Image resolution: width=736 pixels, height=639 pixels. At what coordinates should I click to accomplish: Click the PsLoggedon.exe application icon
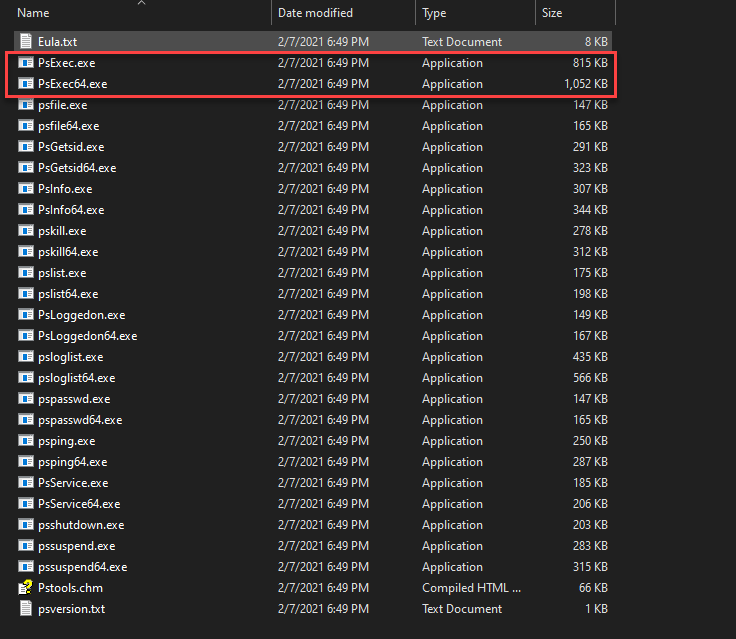[x=26, y=314]
